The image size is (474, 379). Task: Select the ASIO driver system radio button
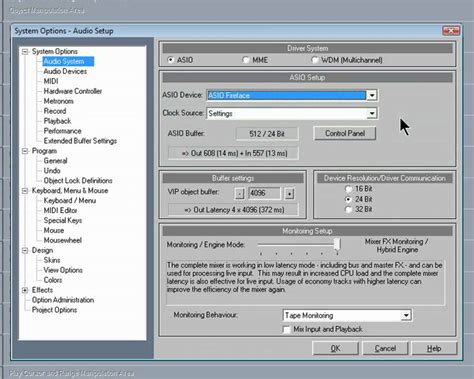pos(171,60)
